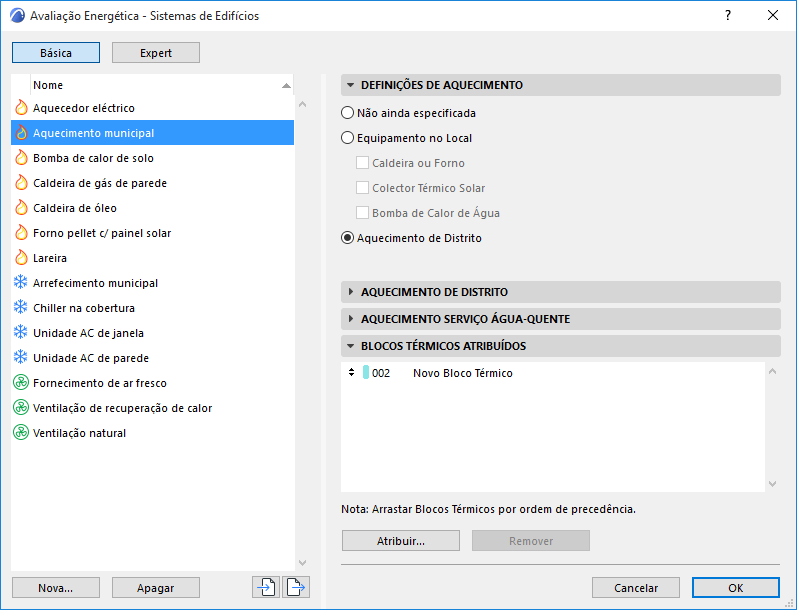The height and width of the screenshot is (610, 797).
Task: Confirm the dialog with OK
Action: click(735, 588)
